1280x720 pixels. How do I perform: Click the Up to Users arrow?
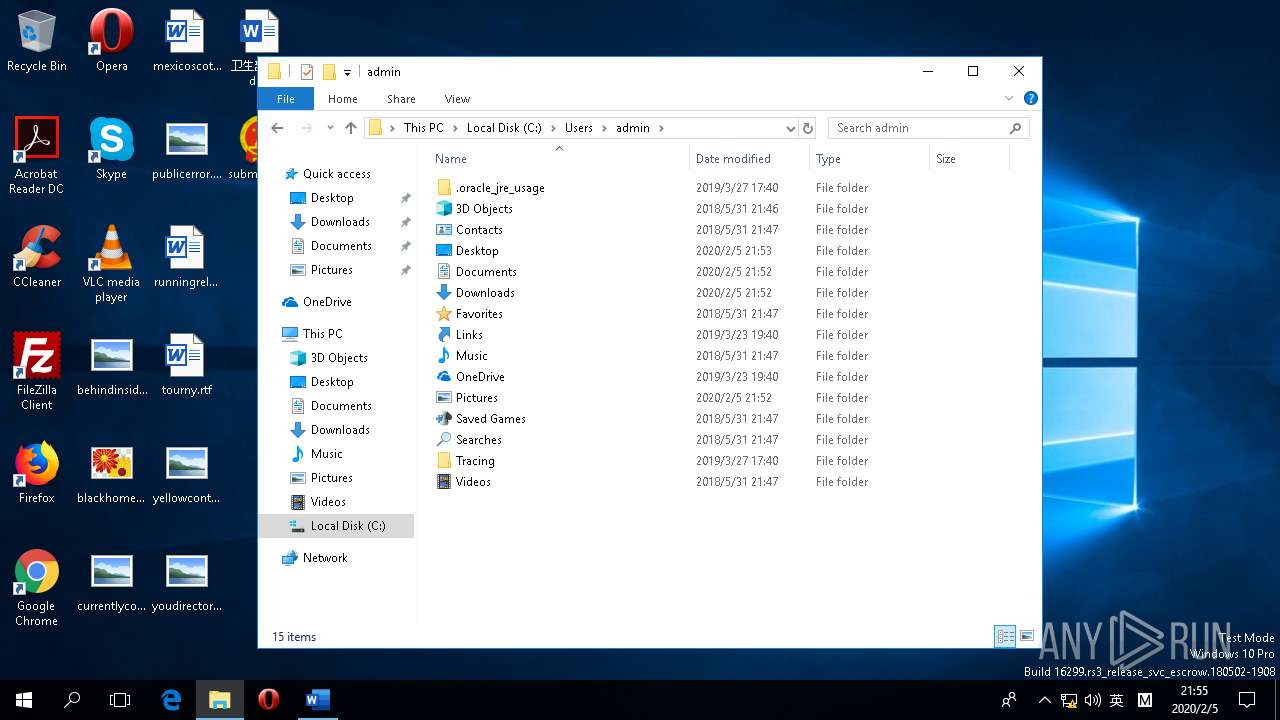click(x=350, y=128)
